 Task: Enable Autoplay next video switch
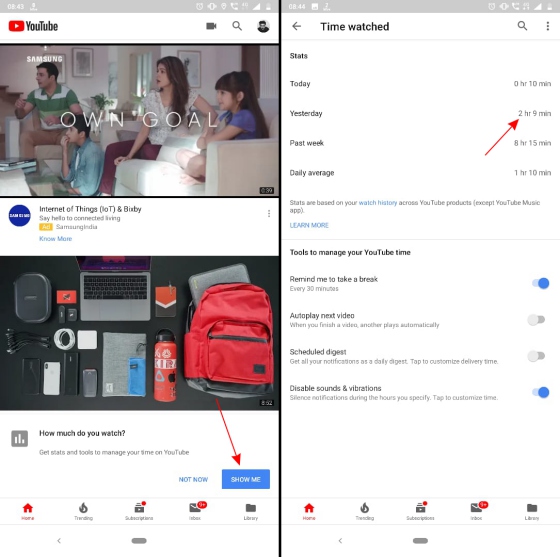[536, 320]
